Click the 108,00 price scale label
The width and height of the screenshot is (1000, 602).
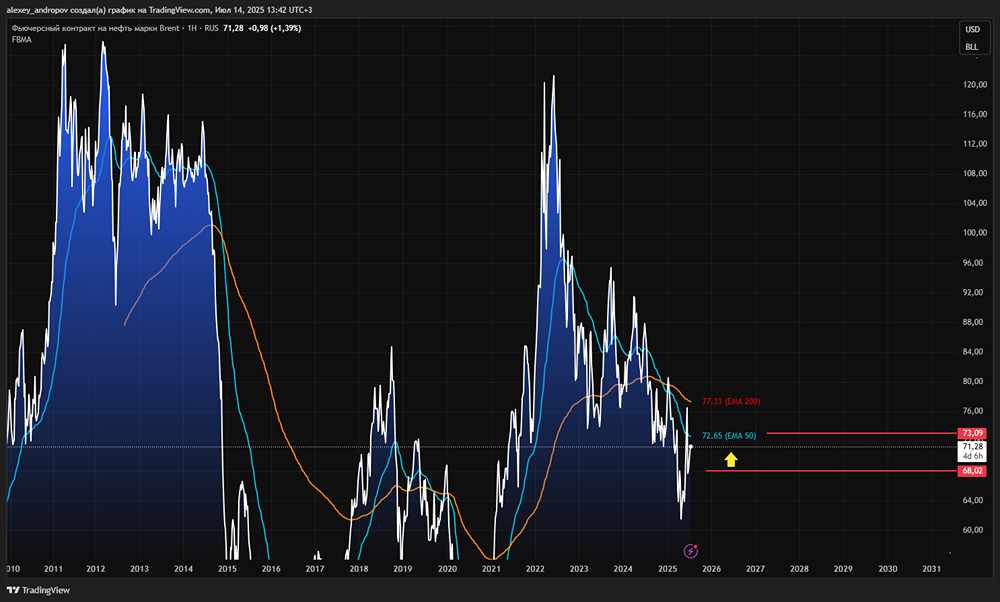pyautogui.click(x=974, y=173)
